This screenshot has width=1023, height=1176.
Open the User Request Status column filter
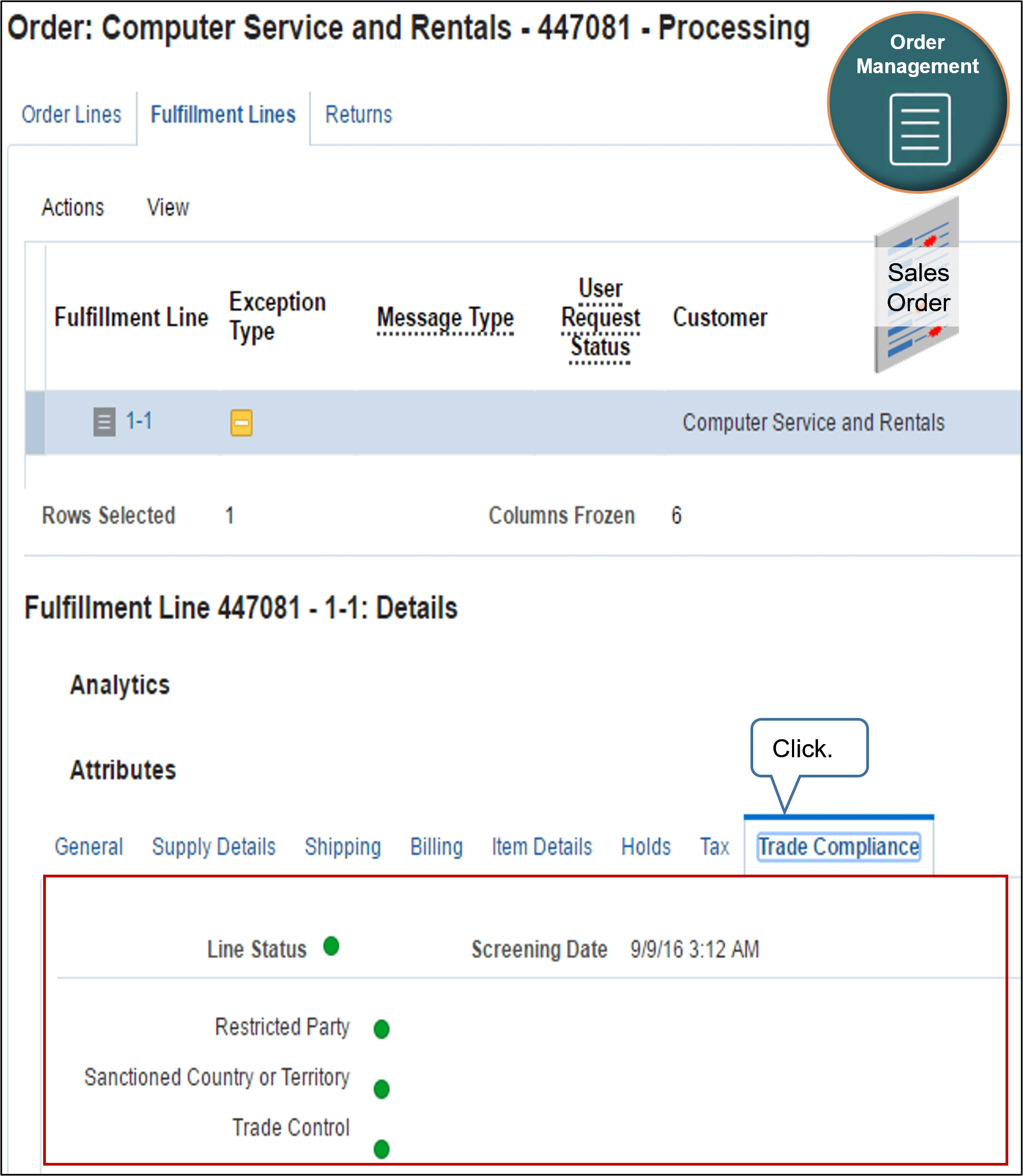point(600,317)
